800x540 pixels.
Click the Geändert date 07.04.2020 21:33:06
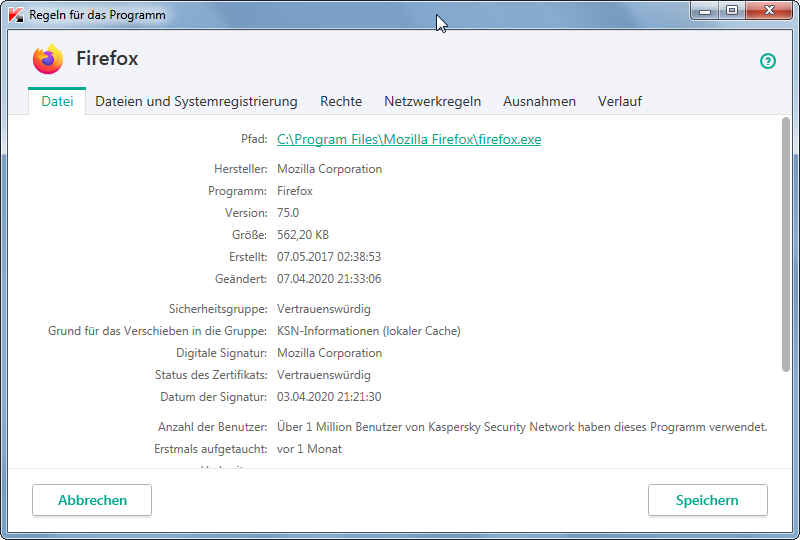click(329, 279)
